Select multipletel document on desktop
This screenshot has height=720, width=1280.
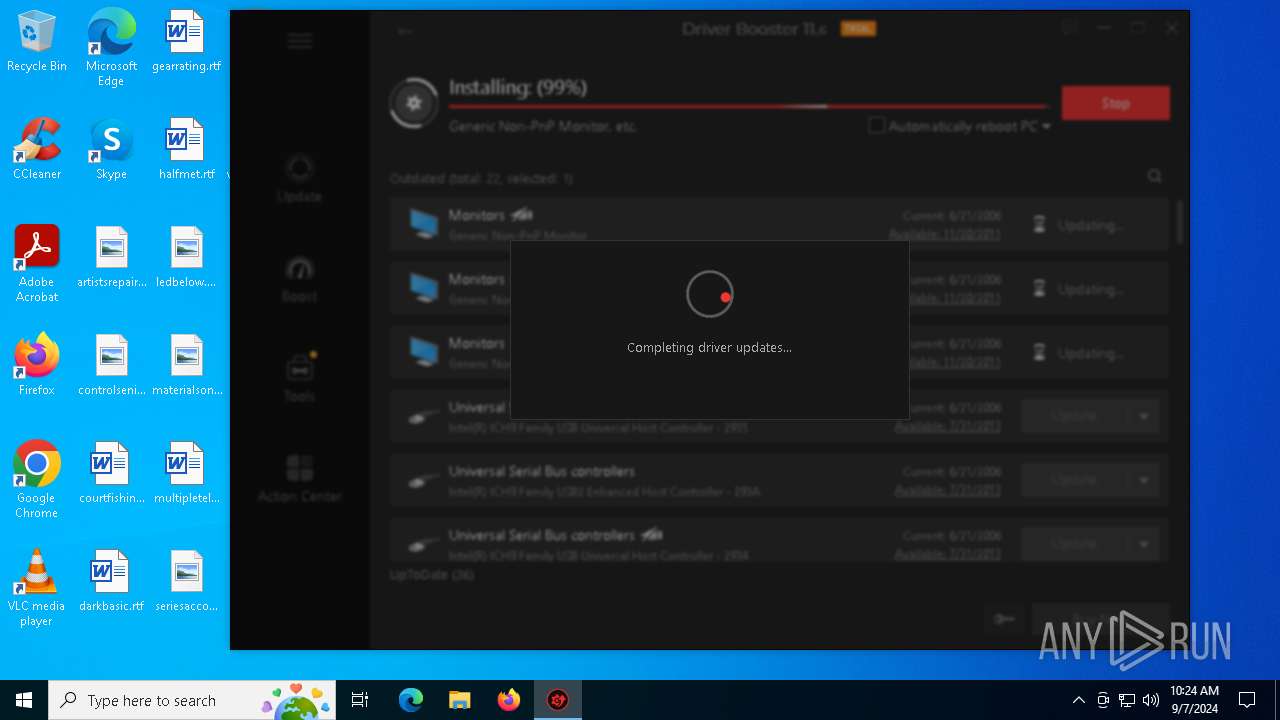tap(186, 474)
